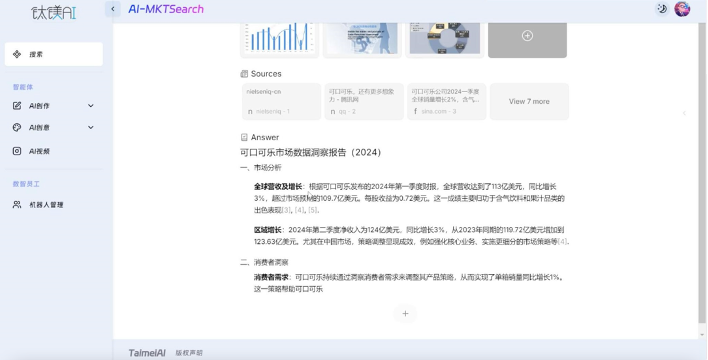Open the sina.com - 3 source card

tap(447, 102)
